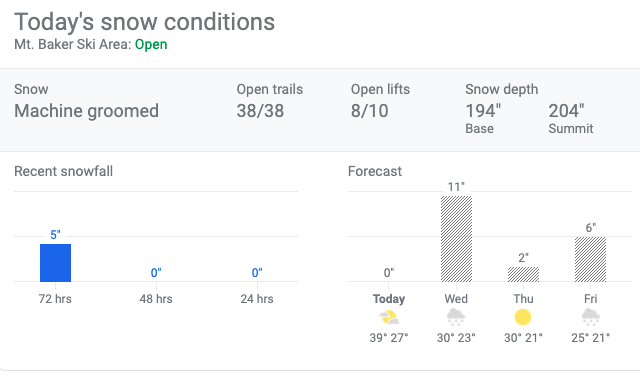Image resolution: width=640 pixels, height=377 pixels.
Task: Click the Today's snow conditions heading
Action: (144, 22)
